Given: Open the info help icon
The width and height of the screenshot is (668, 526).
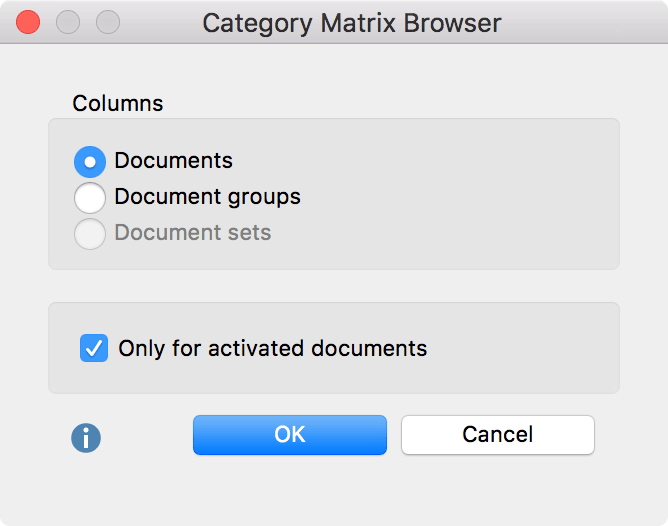Looking at the screenshot, I should [86, 438].
